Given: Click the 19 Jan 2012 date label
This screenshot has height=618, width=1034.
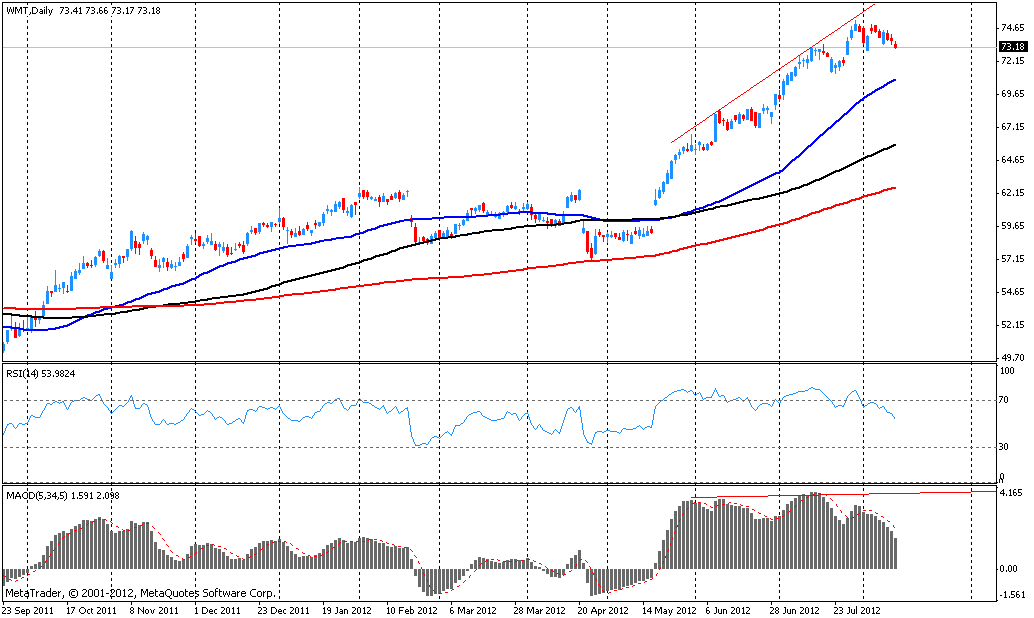Looking at the screenshot, I should [347, 610].
